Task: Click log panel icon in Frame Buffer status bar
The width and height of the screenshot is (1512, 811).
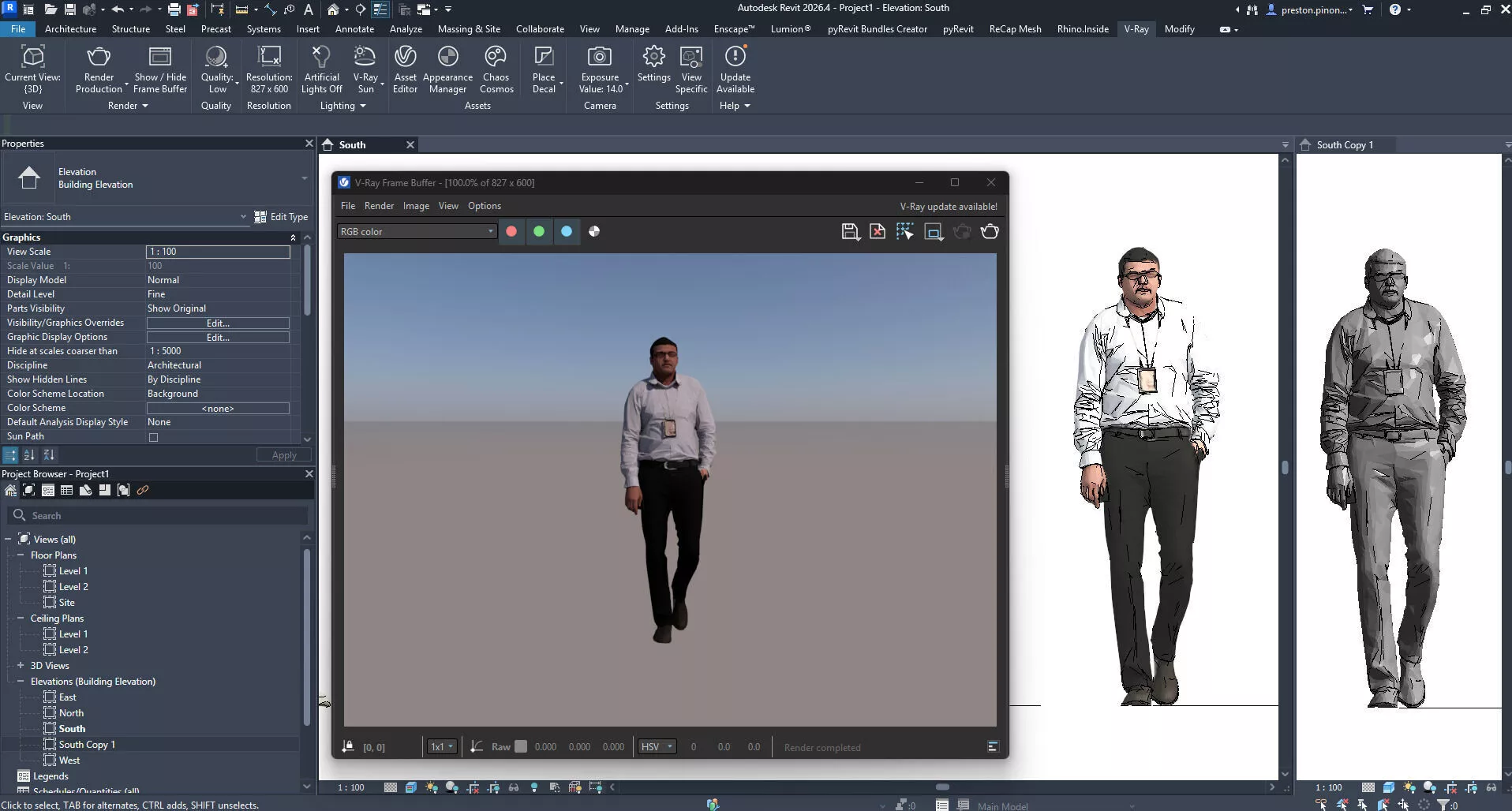Action: tap(993, 747)
